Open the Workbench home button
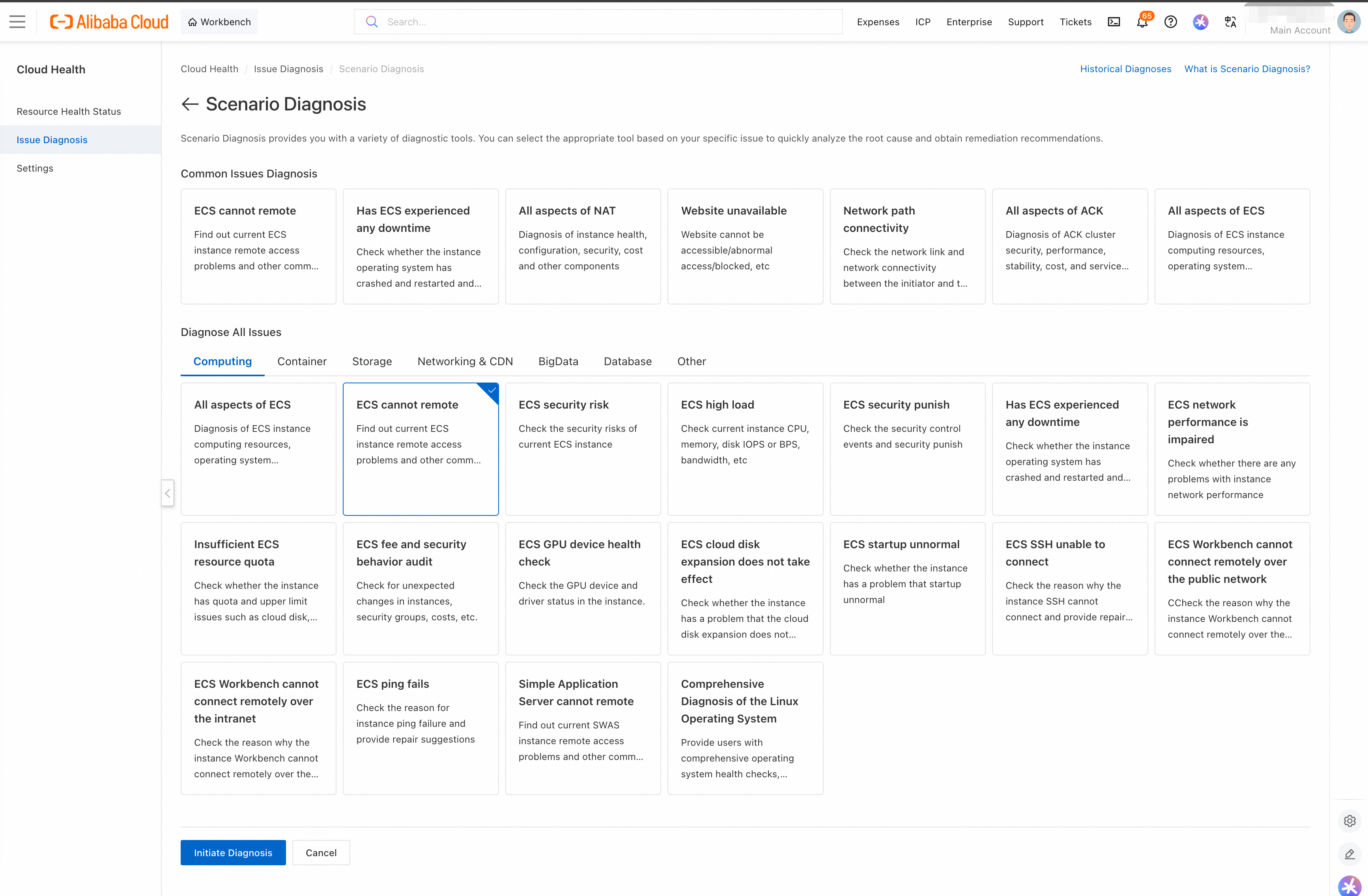 point(220,22)
